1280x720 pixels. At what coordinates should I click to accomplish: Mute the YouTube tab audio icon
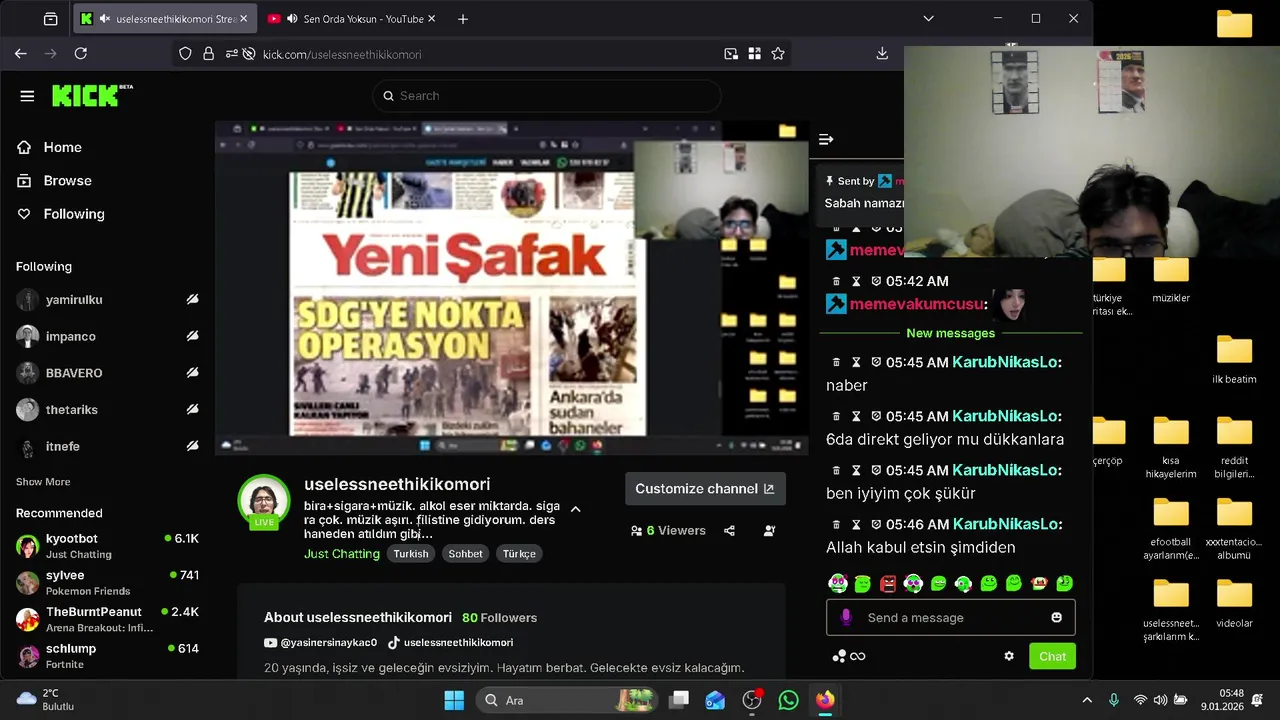pyautogui.click(x=292, y=19)
